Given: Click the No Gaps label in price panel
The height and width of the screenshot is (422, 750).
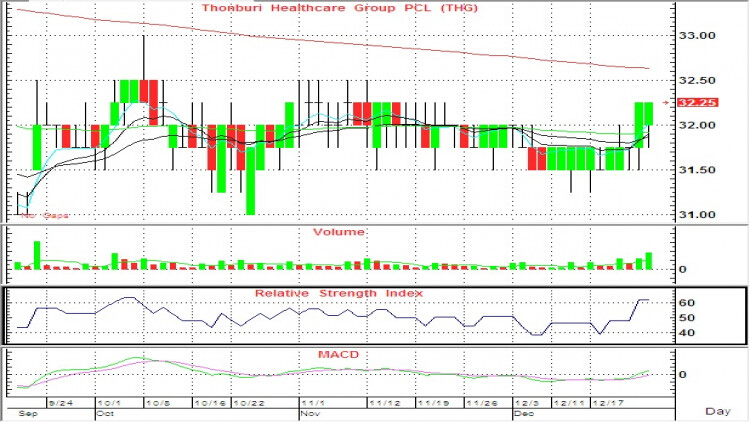Looking at the screenshot, I should (44, 215).
